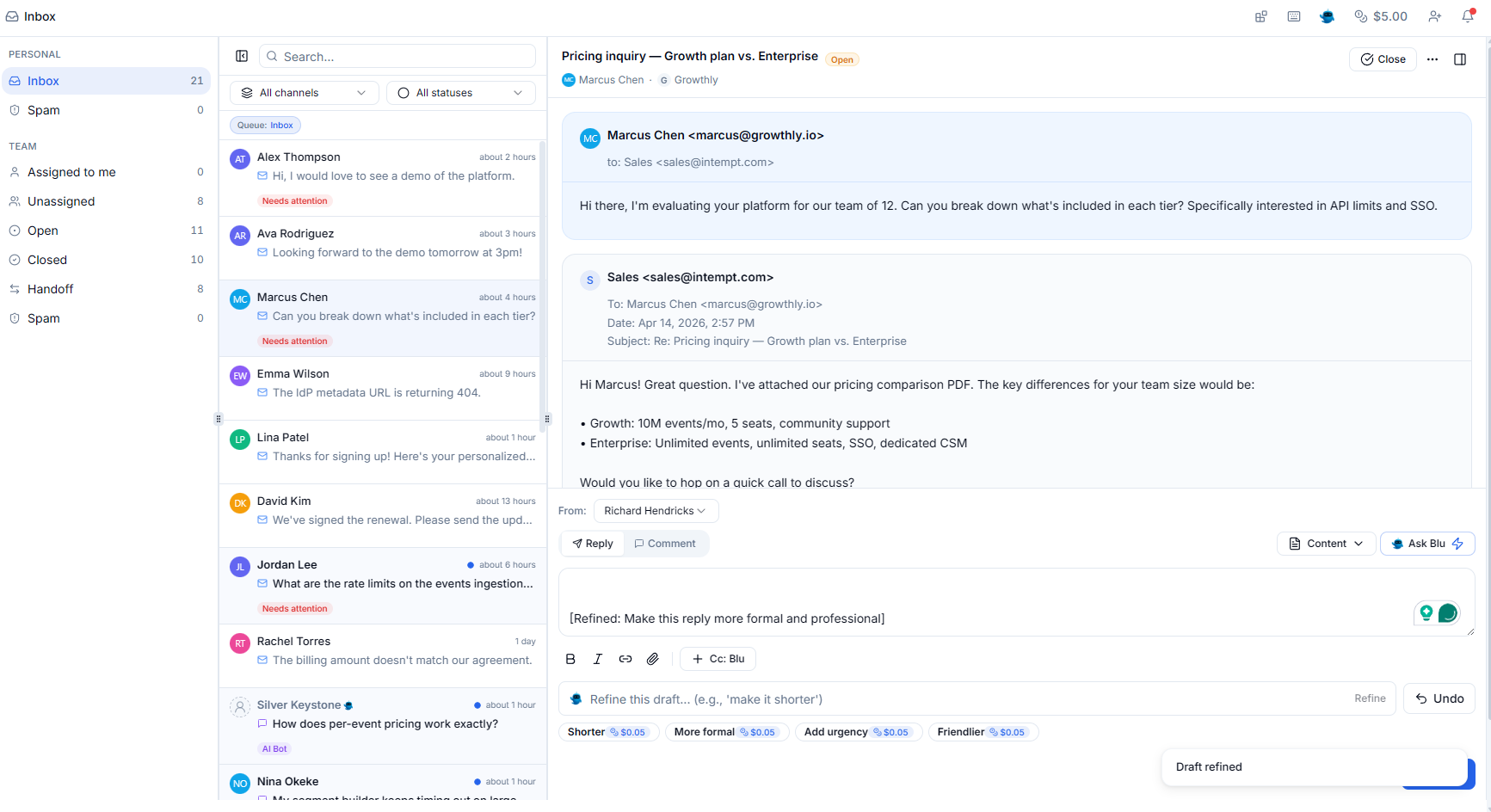
Task: Switch to the Reply tab
Action: [x=592, y=543]
